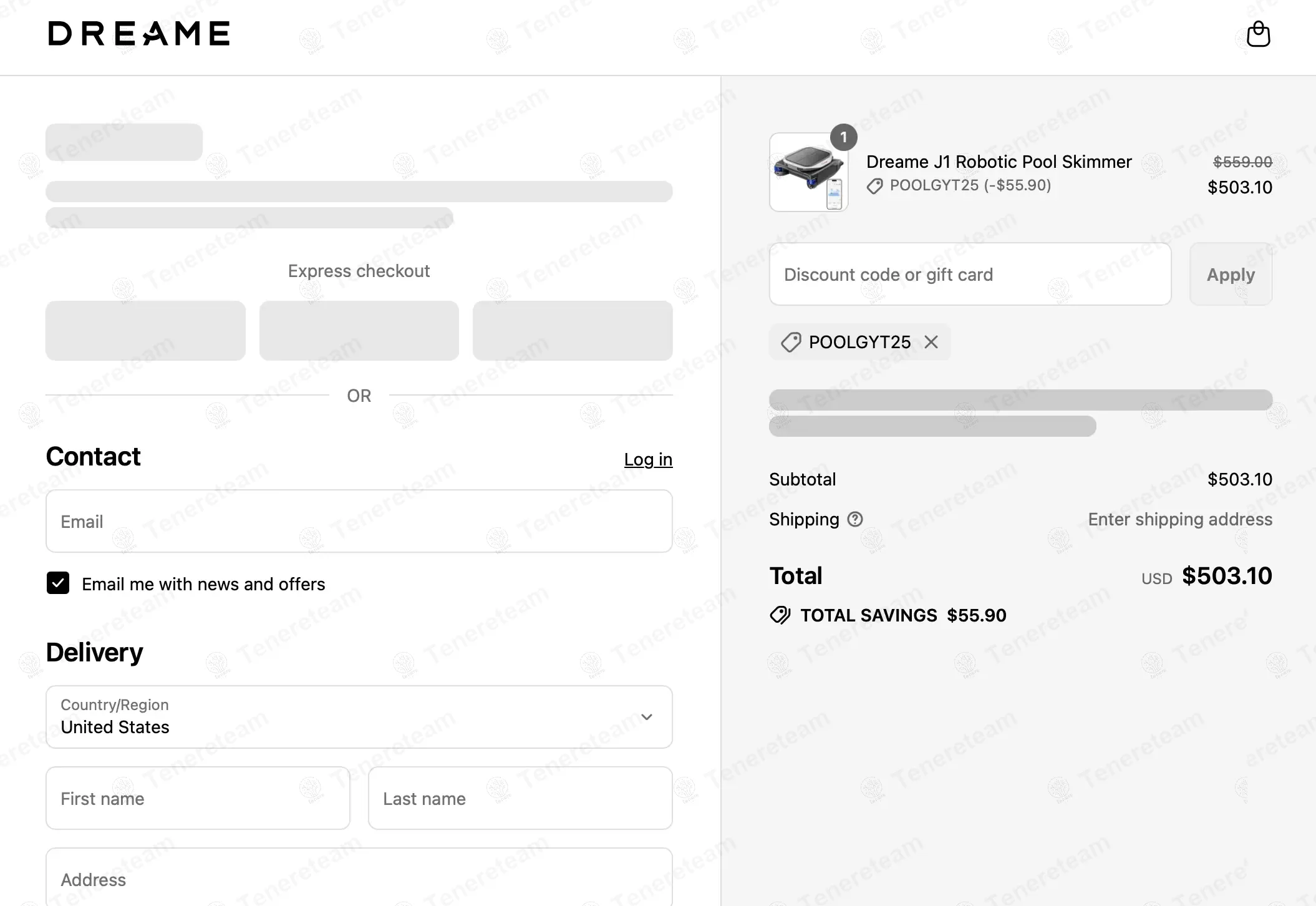Viewport: 1316px width, 906px height.
Task: Focus the Email input field
Action: 359,521
